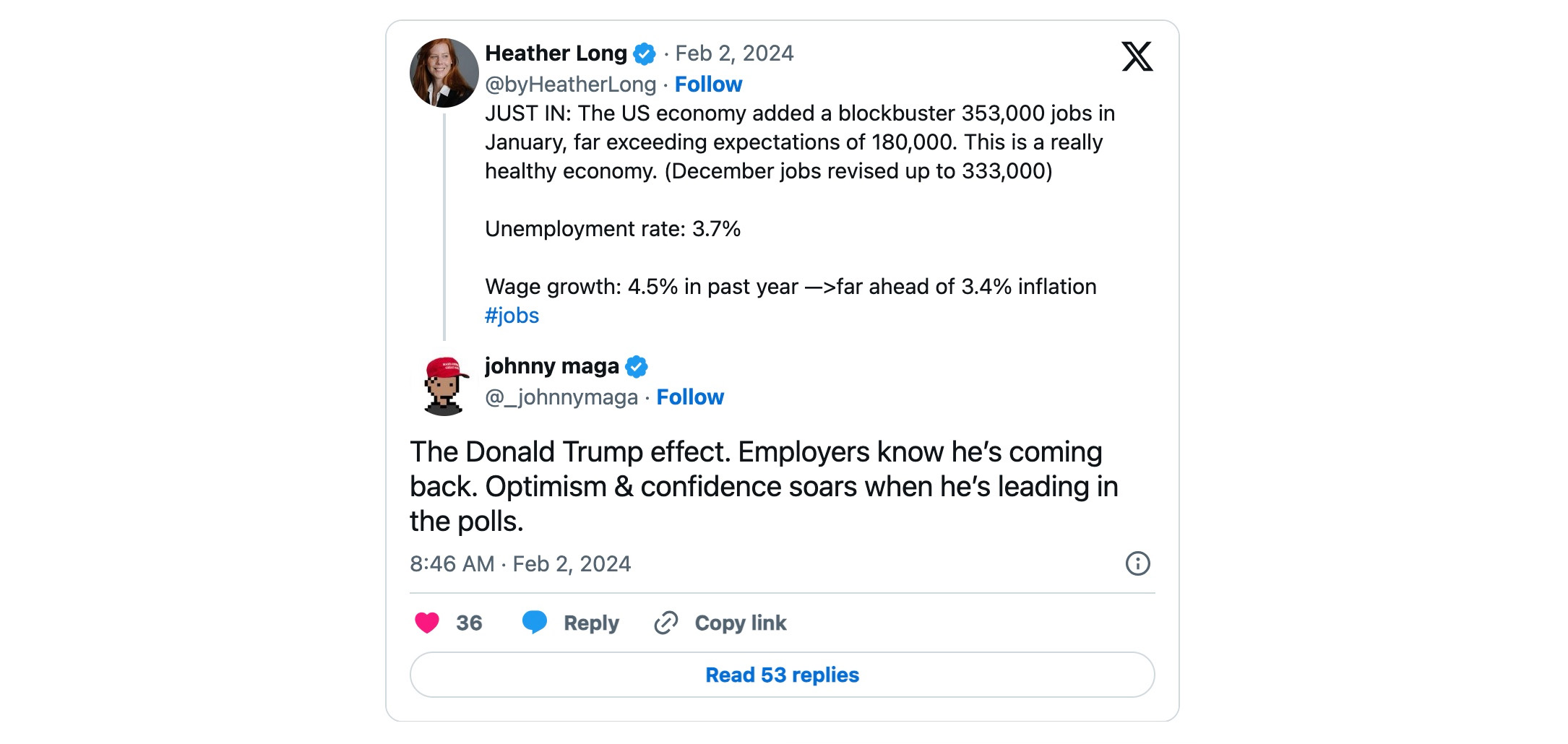Viewport: 1568px width, 744px height.
Task: Click the #jobs hashtag
Action: tap(512, 316)
